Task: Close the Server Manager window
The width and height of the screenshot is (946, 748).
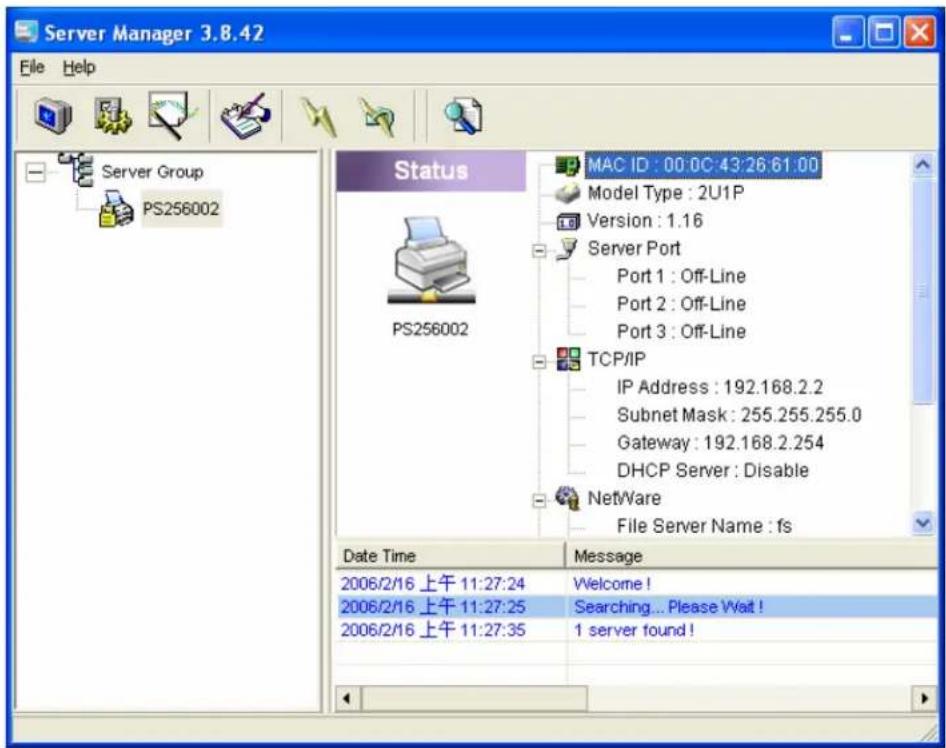Action: tap(918, 32)
